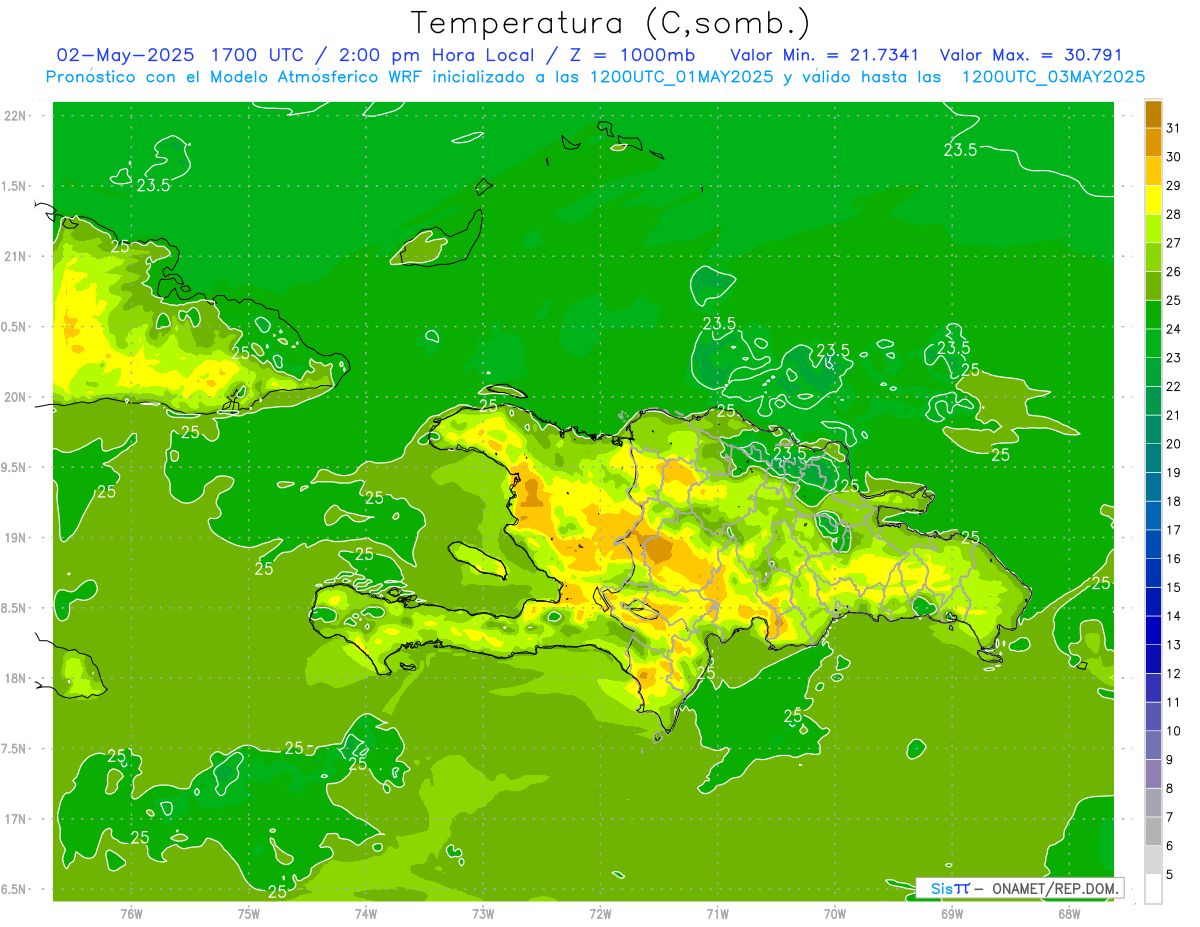
Task: Click 'ONAMET/REP.DOM.' credit text
Action: 1054,888
